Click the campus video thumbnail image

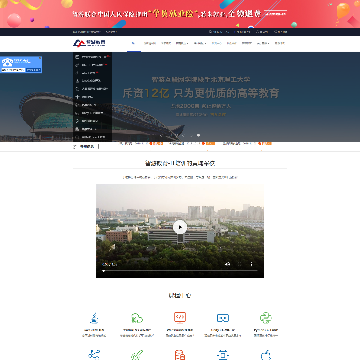tap(180, 231)
